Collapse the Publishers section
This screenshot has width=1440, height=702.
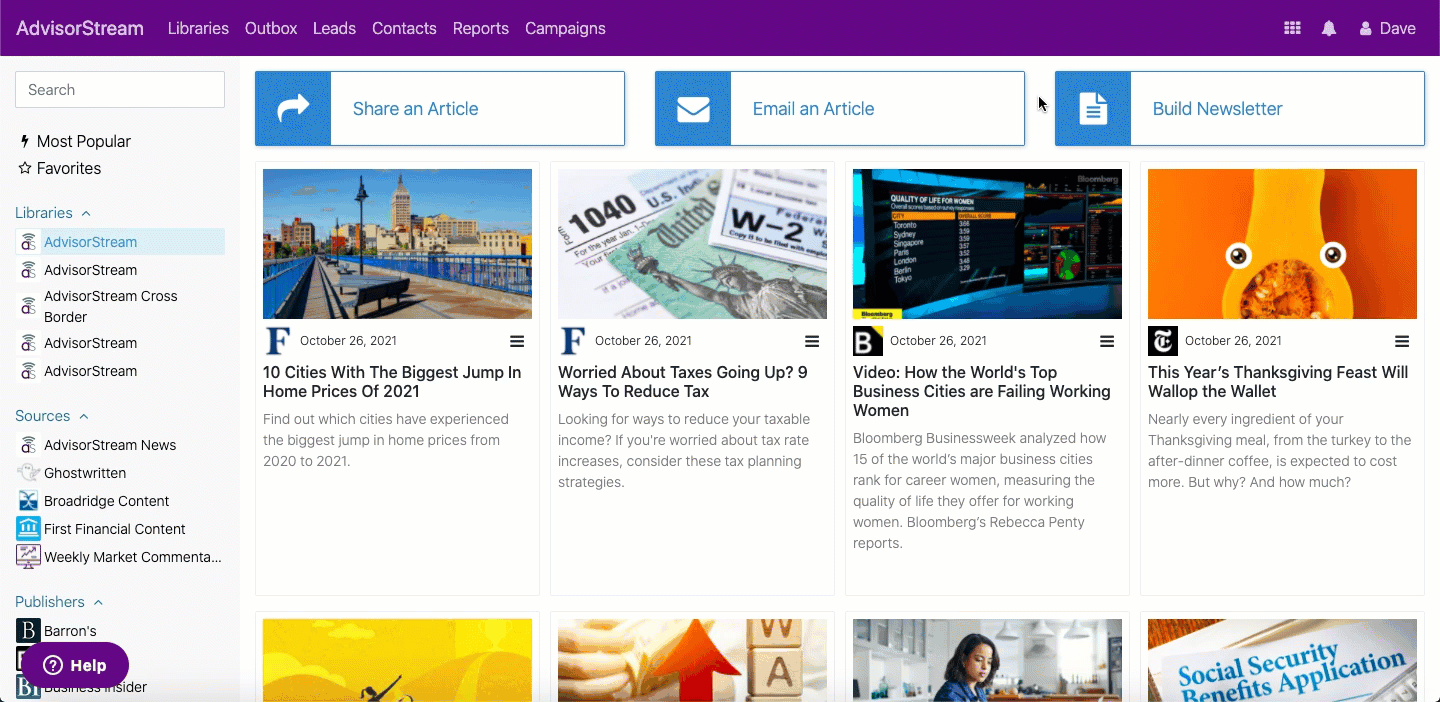pos(59,602)
